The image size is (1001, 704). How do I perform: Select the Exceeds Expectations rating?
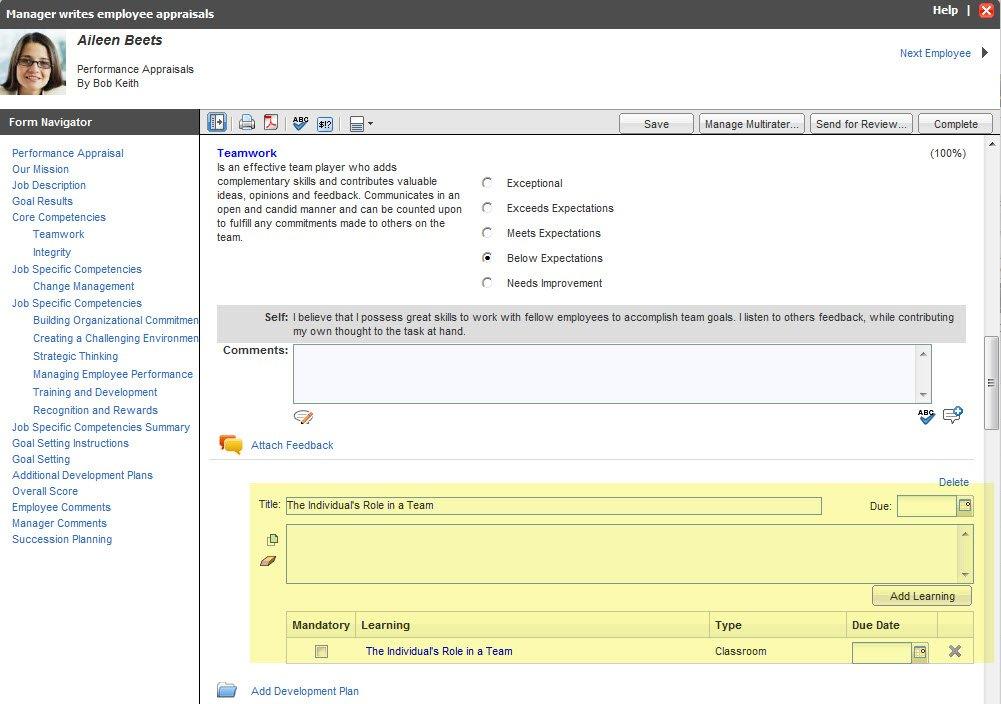(x=487, y=208)
